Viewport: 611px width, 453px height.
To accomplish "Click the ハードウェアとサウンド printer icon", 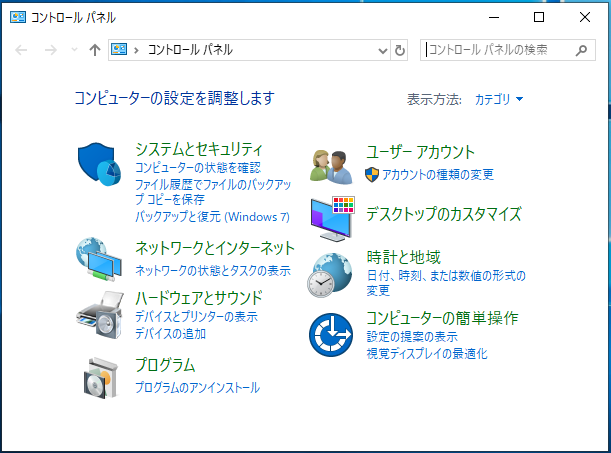I will (100, 315).
